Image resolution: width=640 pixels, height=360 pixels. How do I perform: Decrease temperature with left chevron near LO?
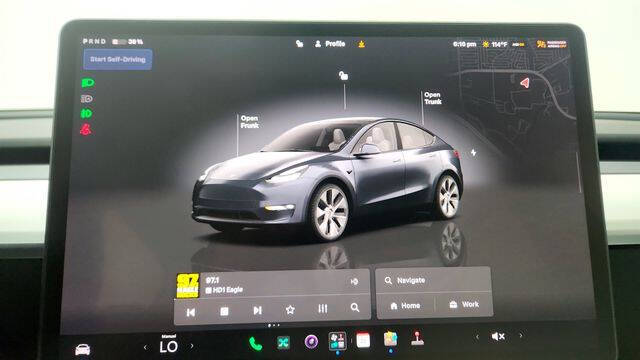[x=145, y=347]
